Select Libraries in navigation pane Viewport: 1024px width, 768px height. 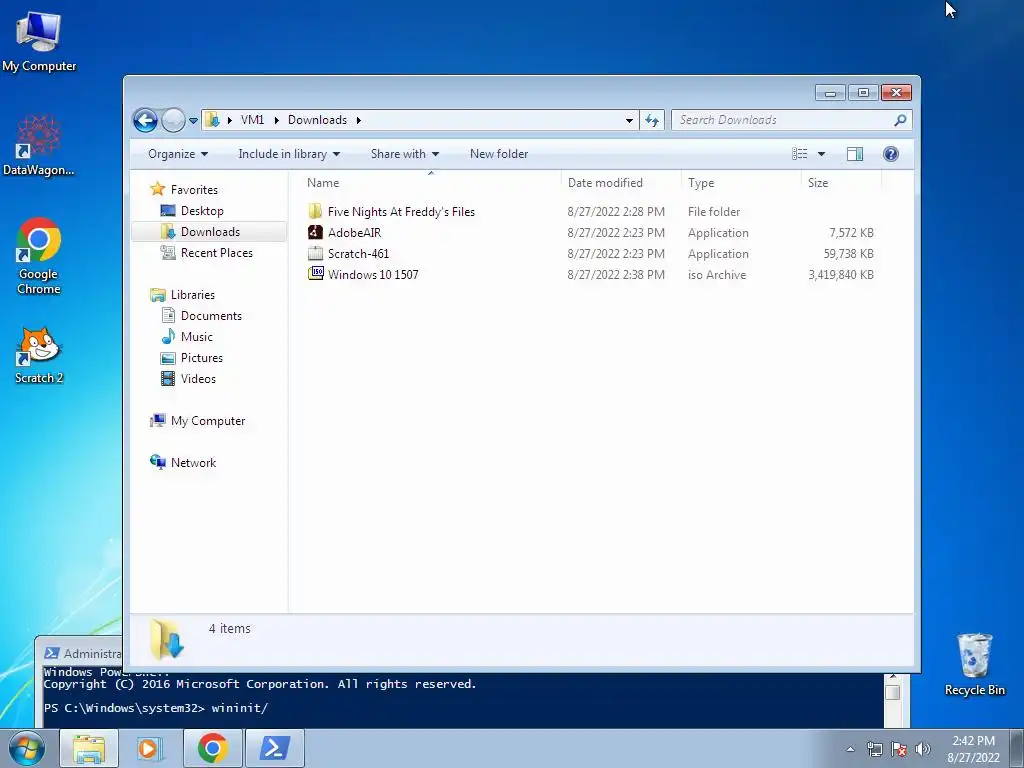click(193, 295)
